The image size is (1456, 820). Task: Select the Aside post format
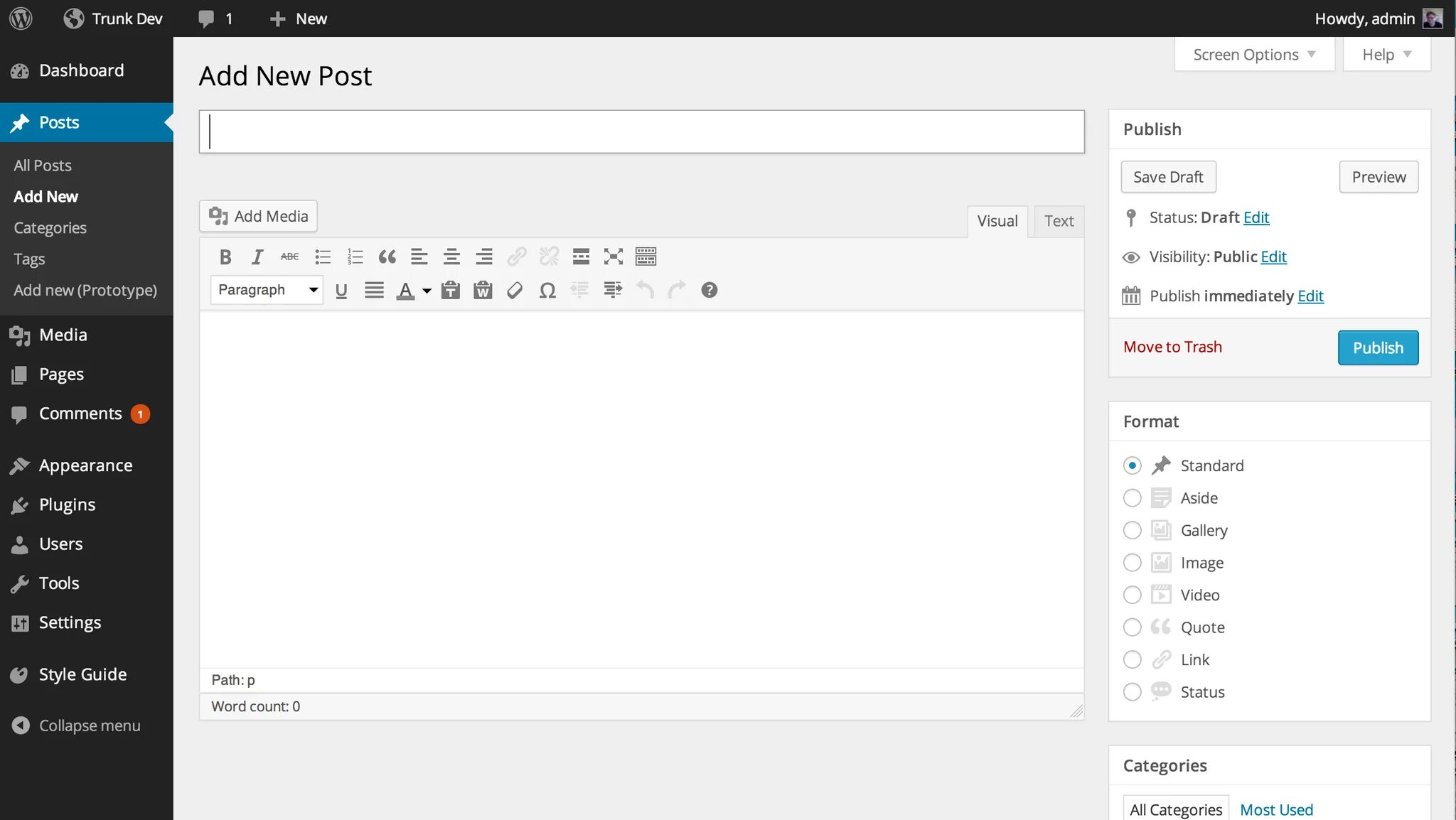(x=1133, y=498)
